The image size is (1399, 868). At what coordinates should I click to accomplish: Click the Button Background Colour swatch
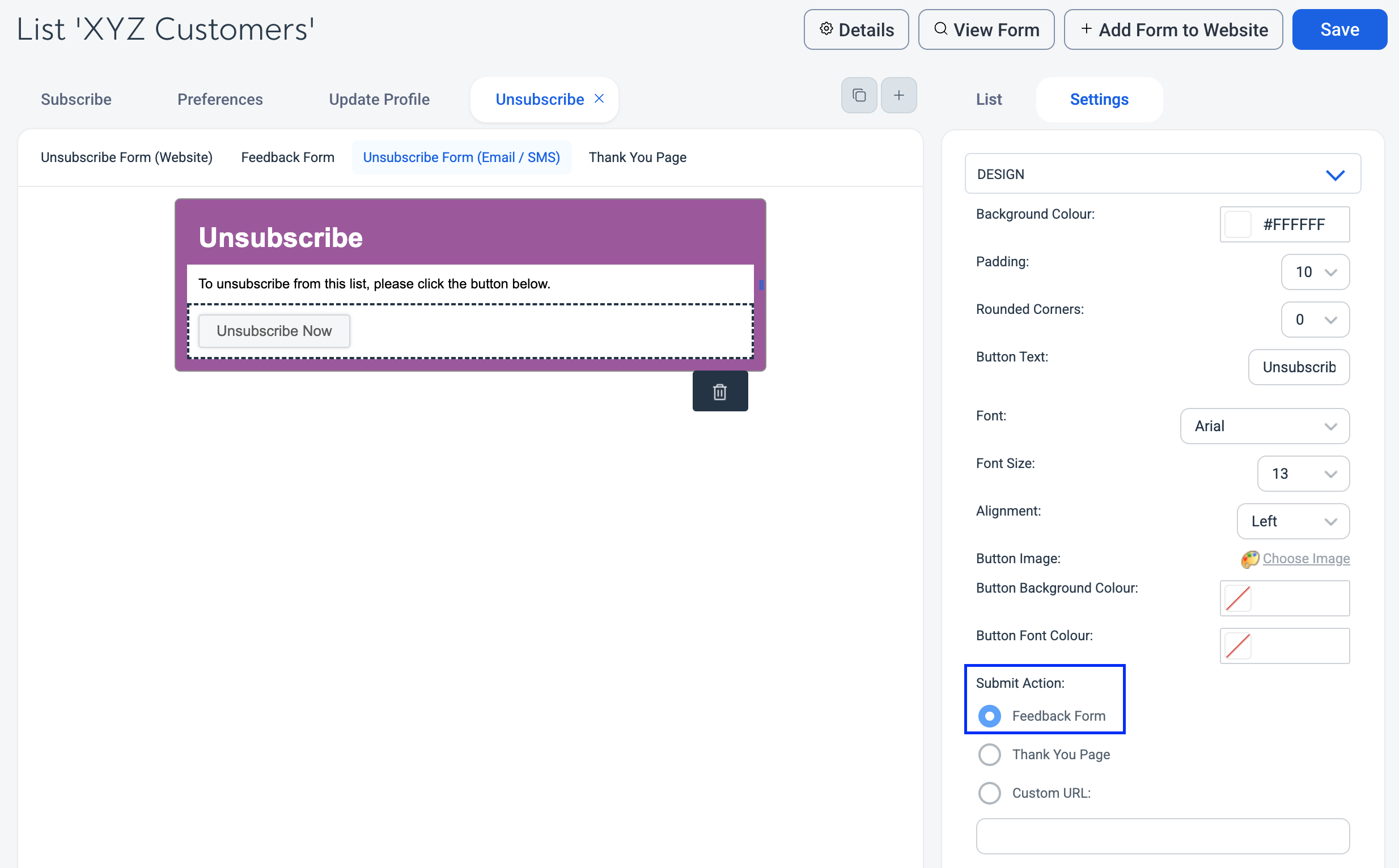1237,598
